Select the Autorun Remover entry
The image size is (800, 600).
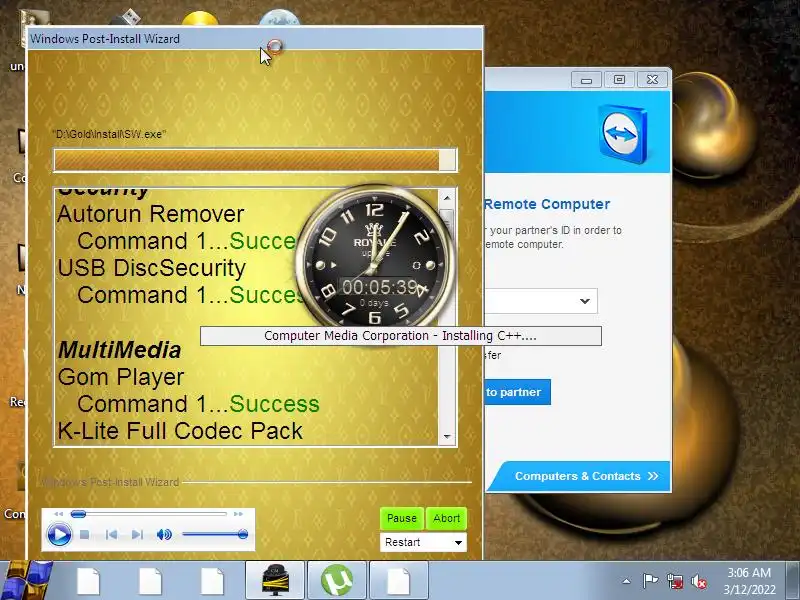(151, 214)
